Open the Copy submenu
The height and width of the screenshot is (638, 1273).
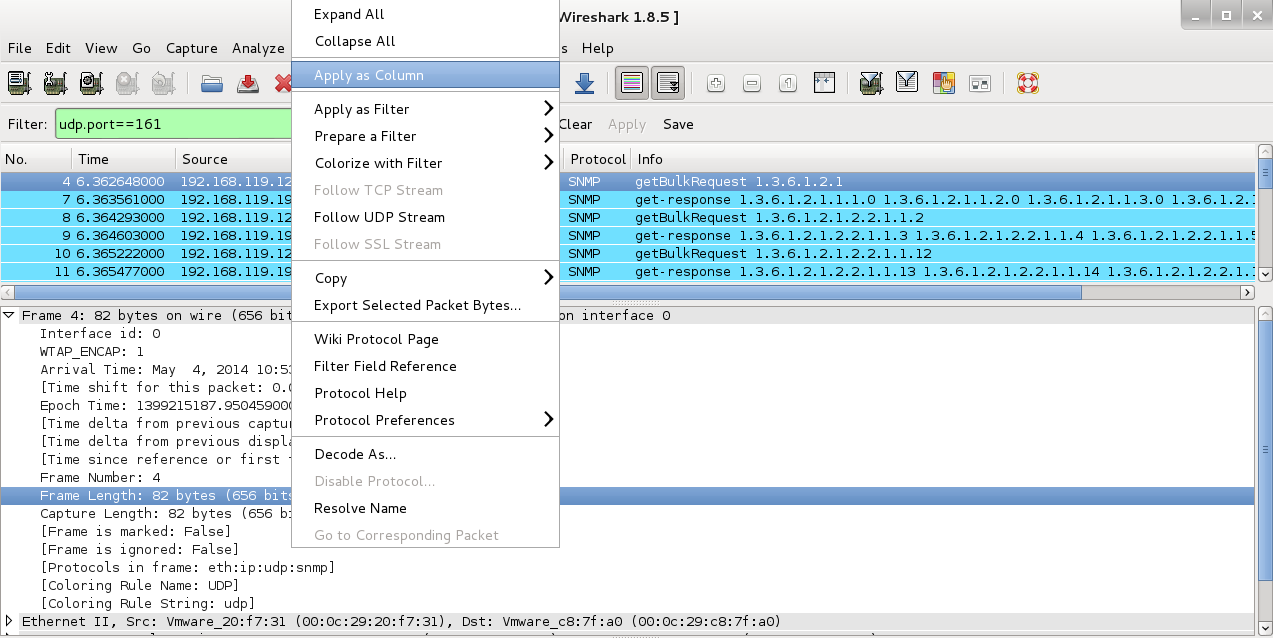425,278
